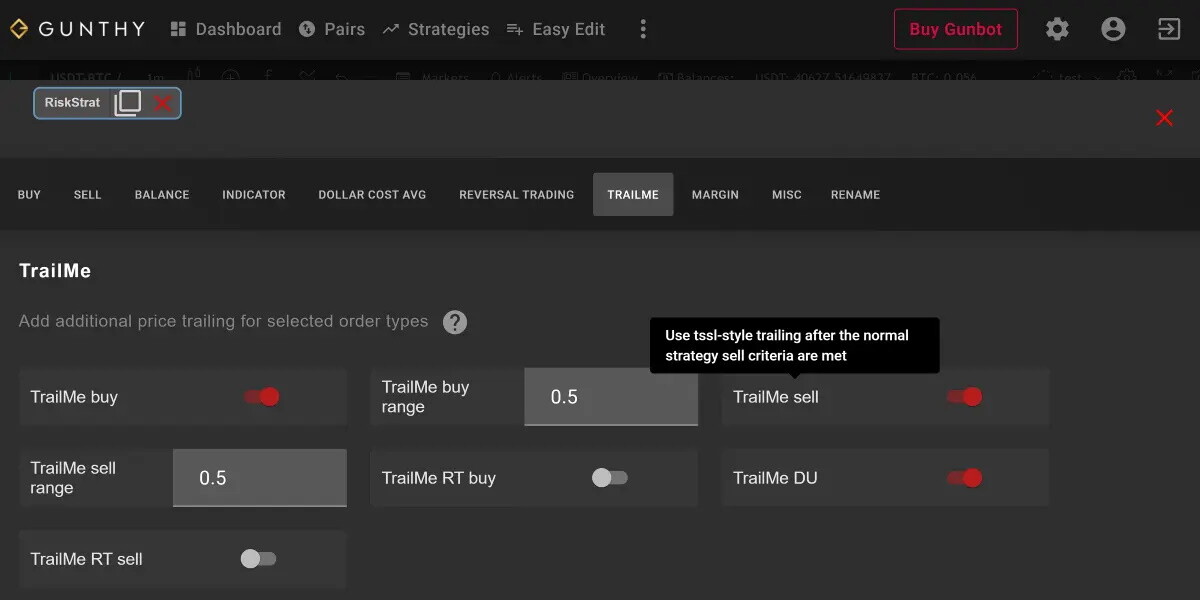Open the Strategies page
This screenshot has width=1200, height=600.
click(x=436, y=29)
